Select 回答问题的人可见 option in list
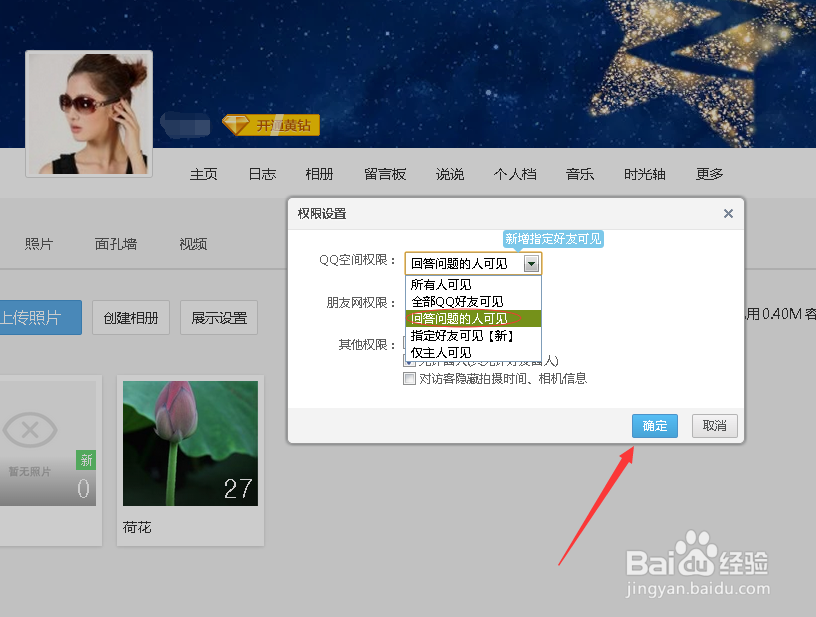The width and height of the screenshot is (816, 617). [x=473, y=318]
